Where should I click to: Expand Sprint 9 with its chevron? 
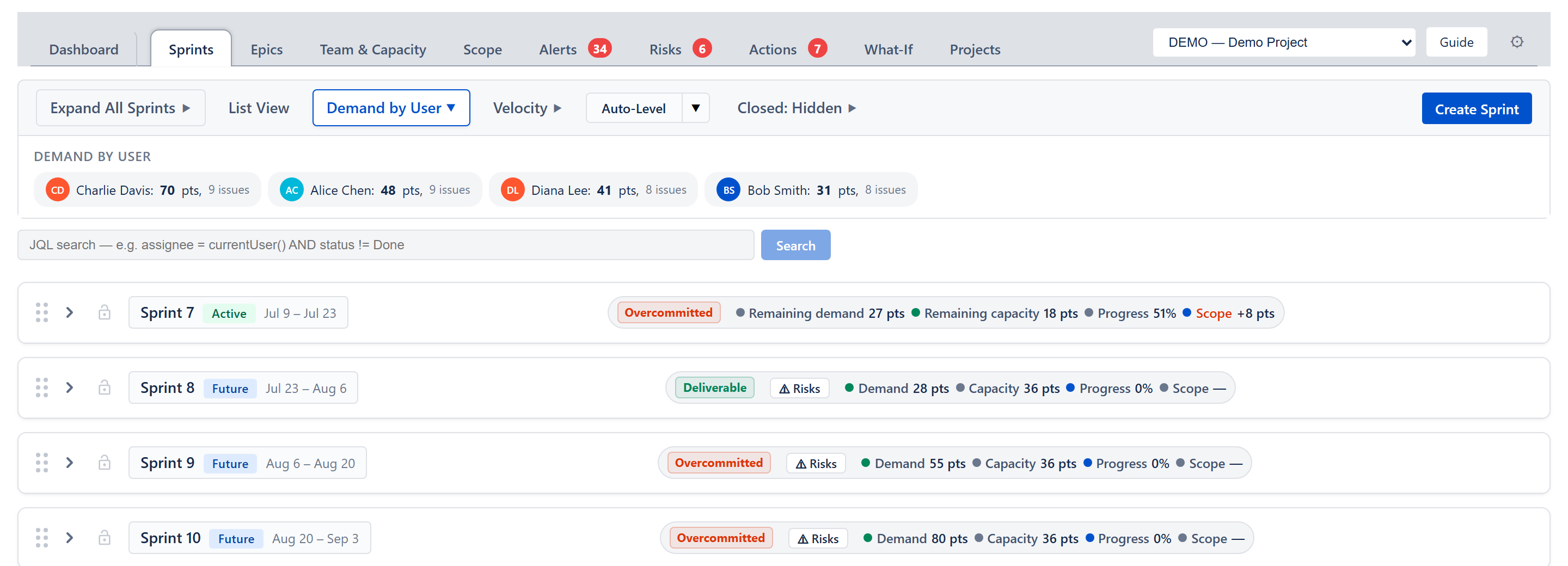tap(70, 463)
